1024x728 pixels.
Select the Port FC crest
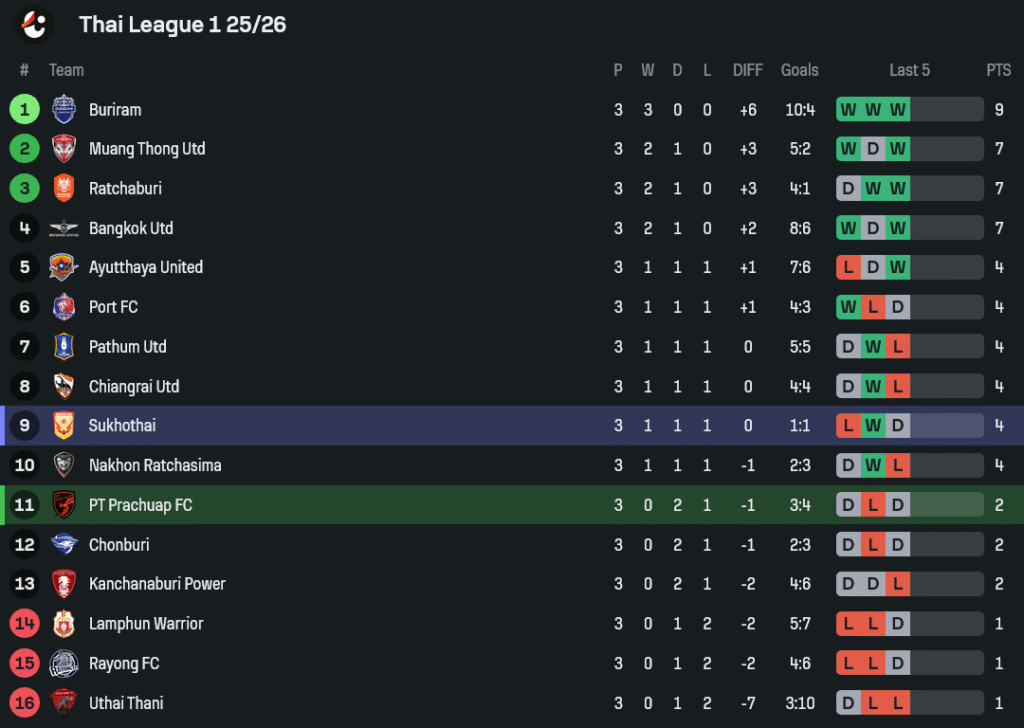pyautogui.click(x=63, y=307)
